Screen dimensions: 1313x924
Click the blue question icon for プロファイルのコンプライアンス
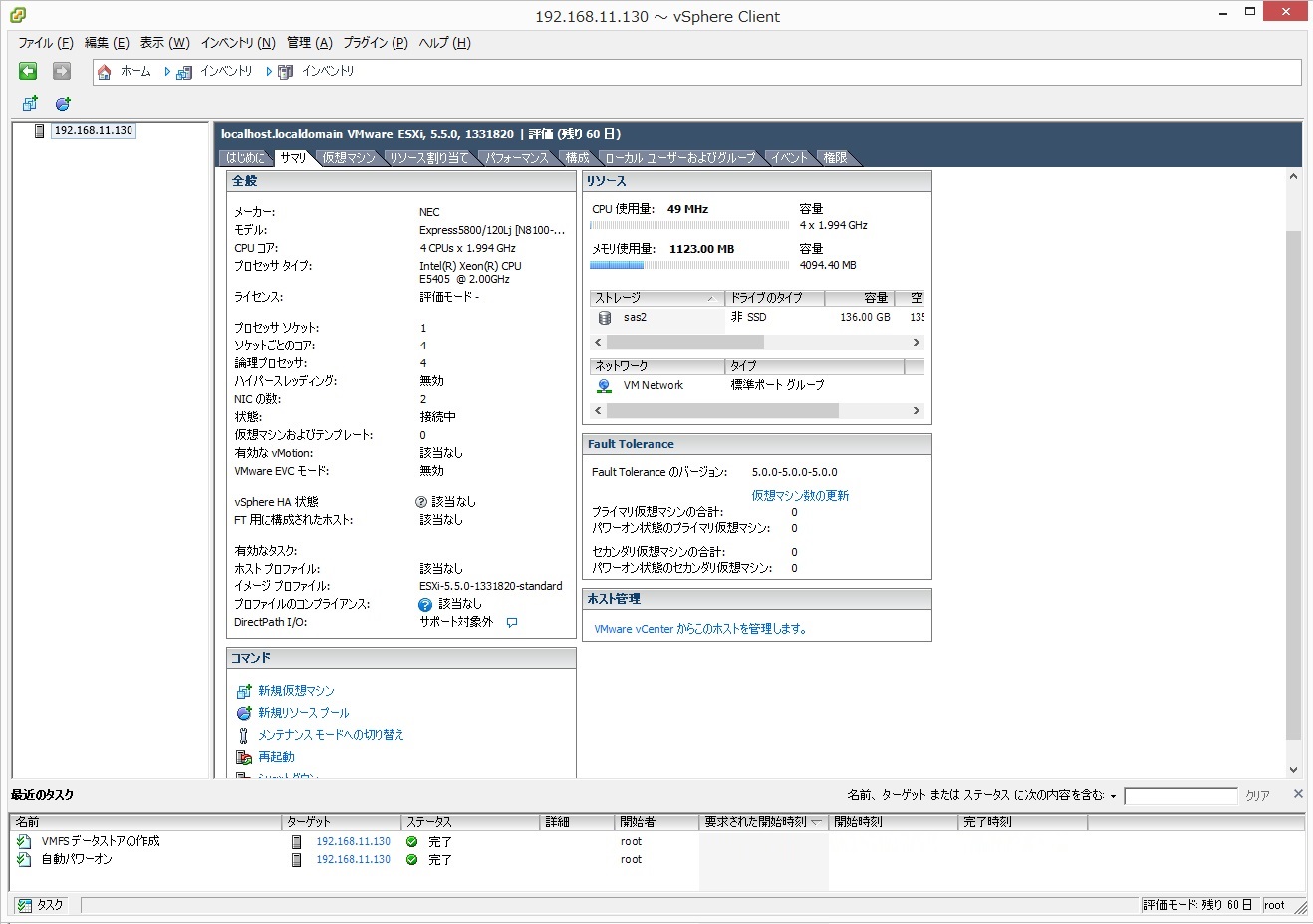point(425,604)
